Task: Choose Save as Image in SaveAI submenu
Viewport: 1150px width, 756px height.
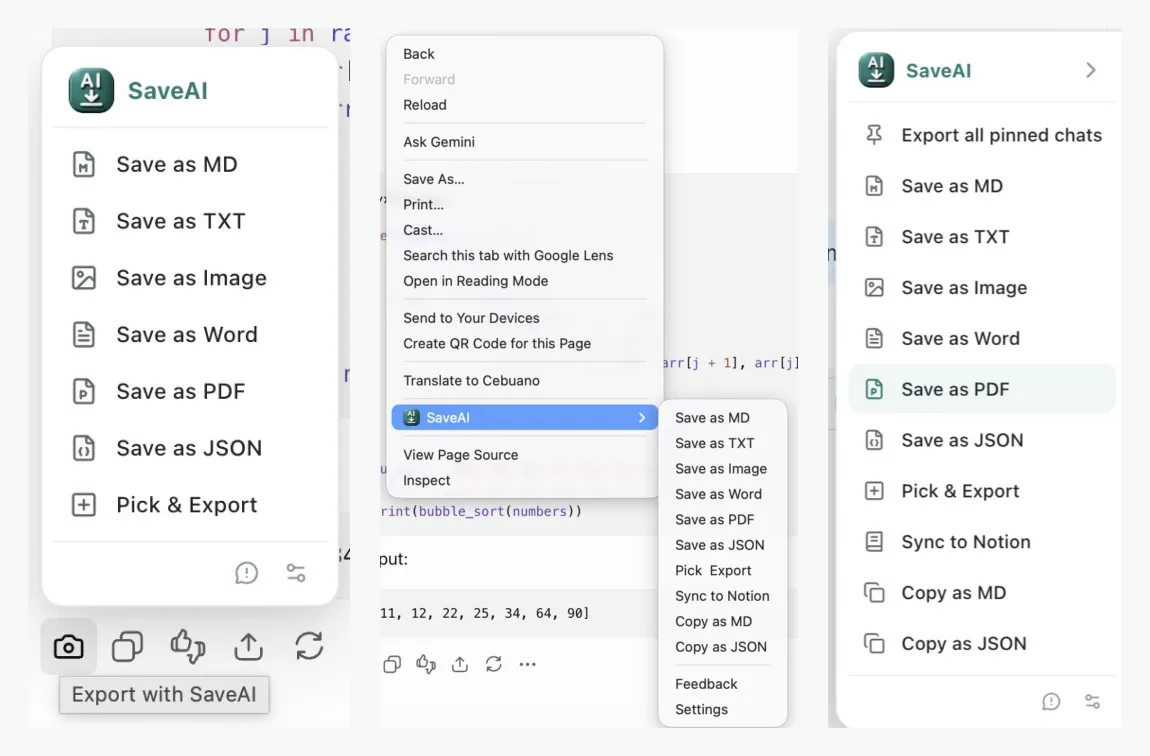Action: point(722,469)
